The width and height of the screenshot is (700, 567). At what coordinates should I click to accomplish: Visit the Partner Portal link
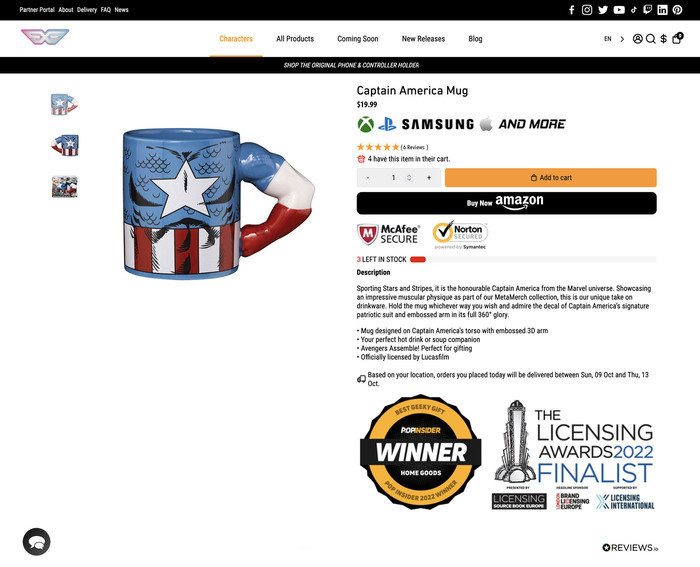[37, 9]
